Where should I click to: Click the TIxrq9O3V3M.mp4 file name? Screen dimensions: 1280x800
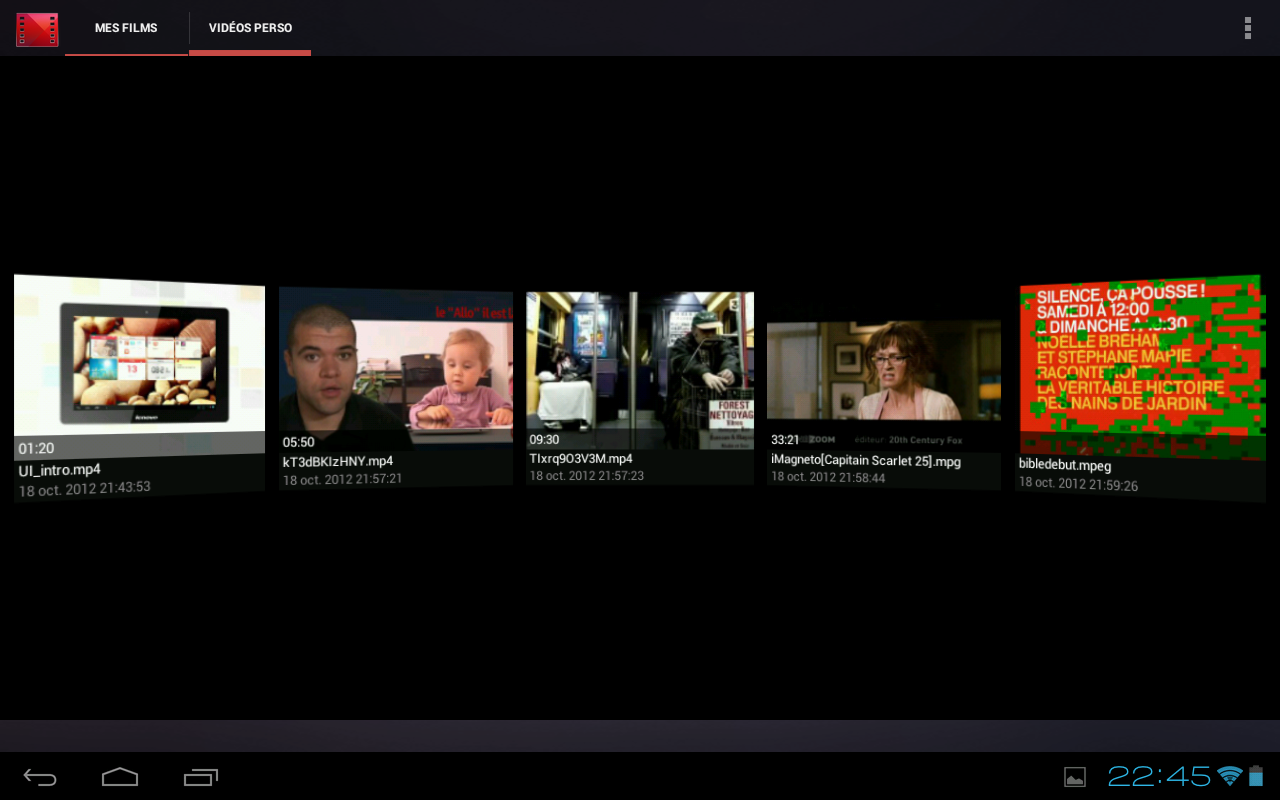580,458
